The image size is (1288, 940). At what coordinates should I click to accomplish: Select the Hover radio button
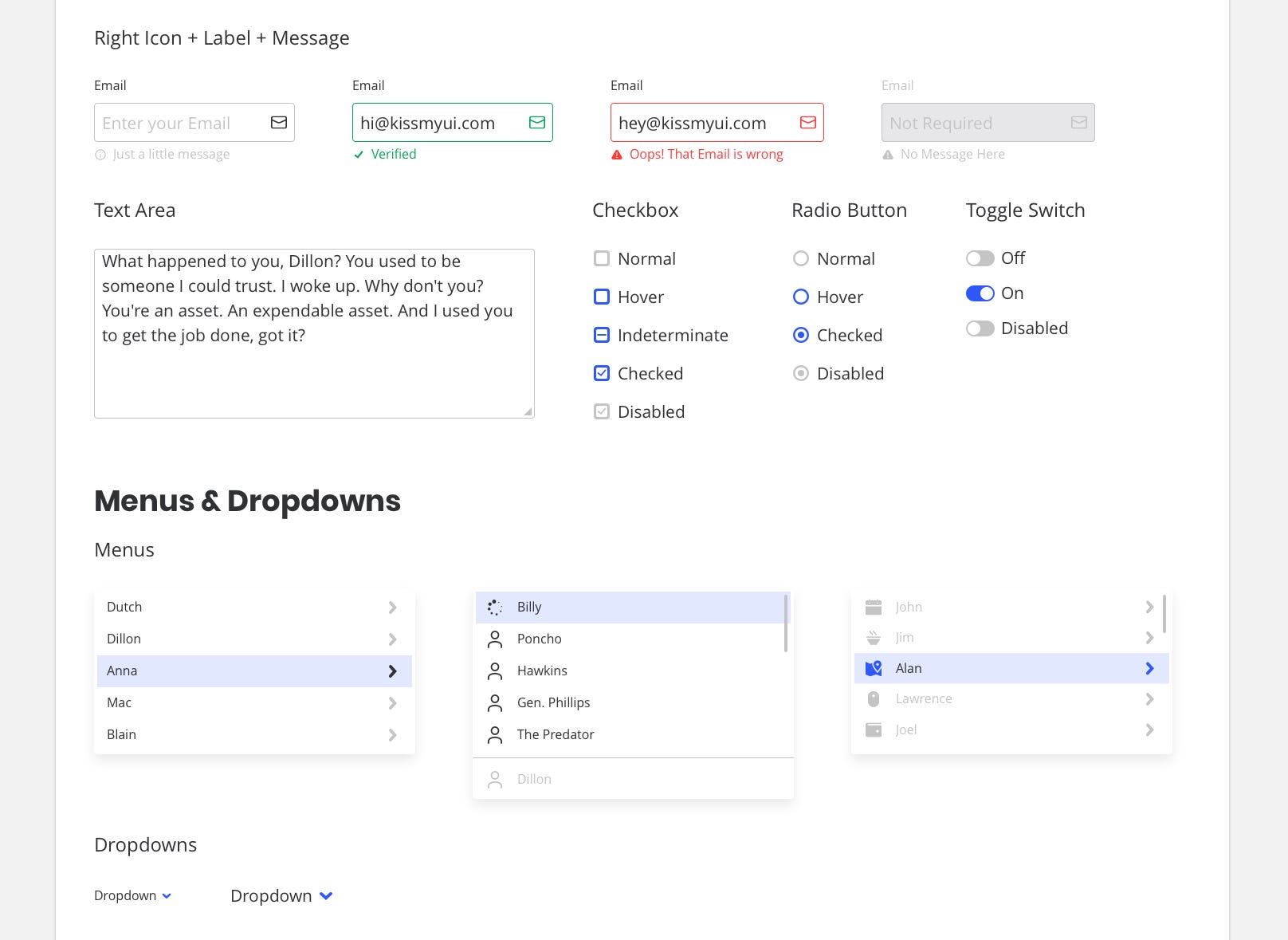(x=801, y=297)
